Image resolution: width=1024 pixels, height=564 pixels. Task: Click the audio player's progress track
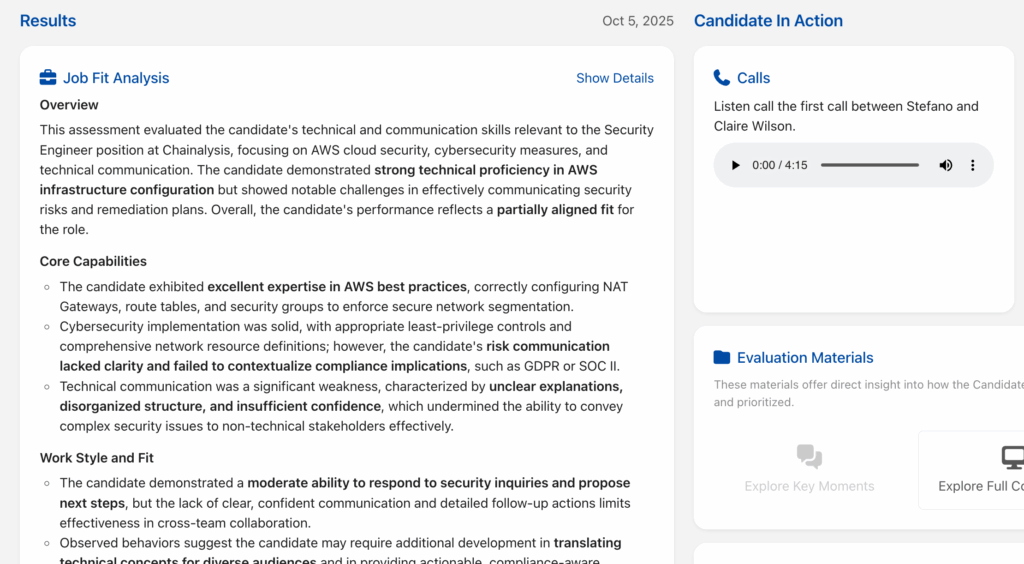coord(869,165)
